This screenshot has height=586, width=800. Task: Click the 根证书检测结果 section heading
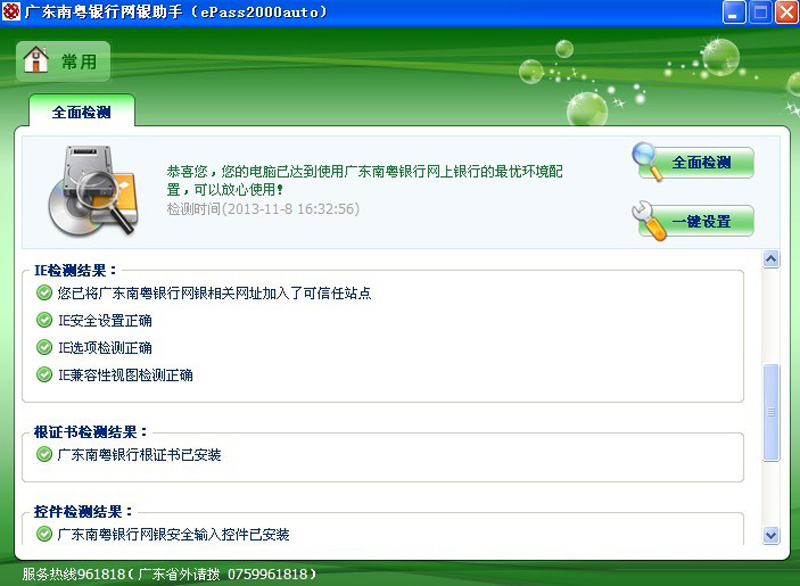pos(90,432)
